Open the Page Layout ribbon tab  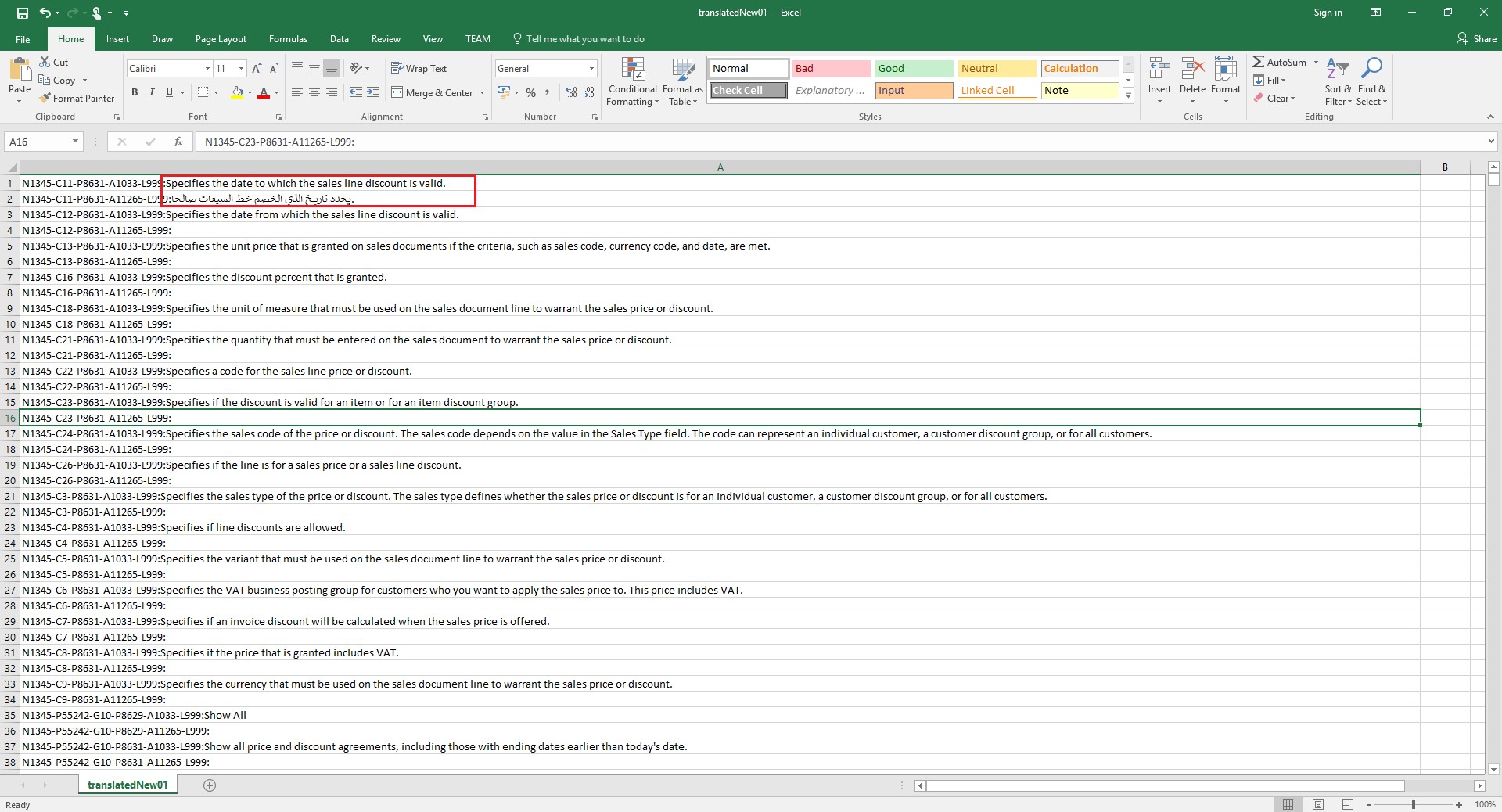click(221, 39)
